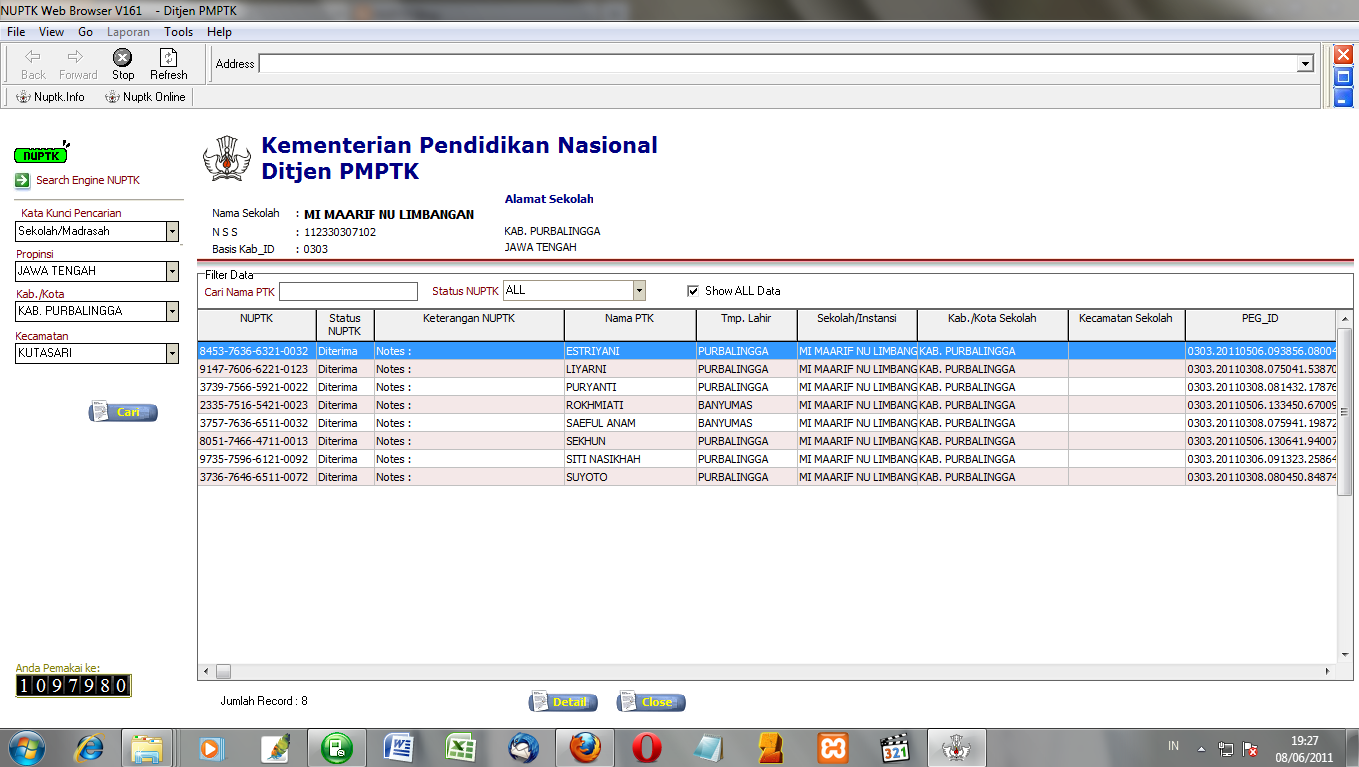The height and width of the screenshot is (767, 1359).
Task: Open the Go menu
Action: (85, 32)
